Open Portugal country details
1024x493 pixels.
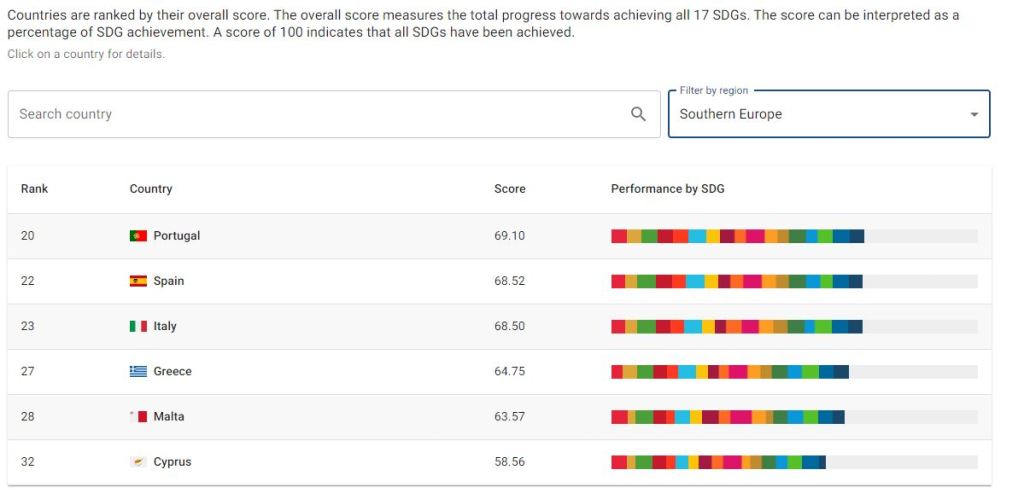pyautogui.click(x=176, y=236)
